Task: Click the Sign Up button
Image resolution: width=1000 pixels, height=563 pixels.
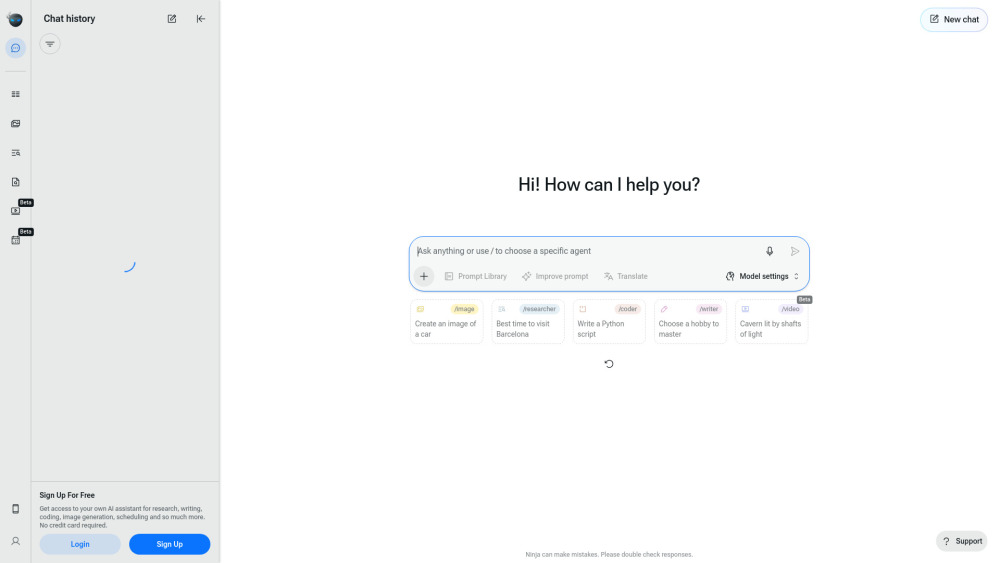Action: 169,544
